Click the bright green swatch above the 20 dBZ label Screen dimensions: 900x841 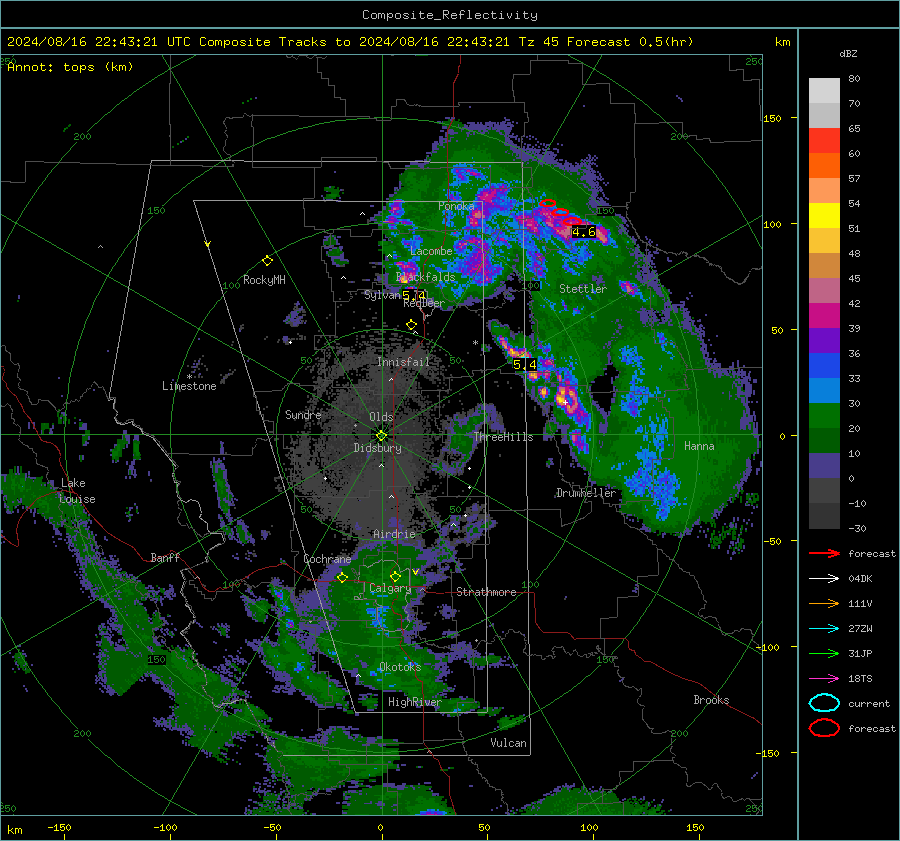click(x=824, y=416)
